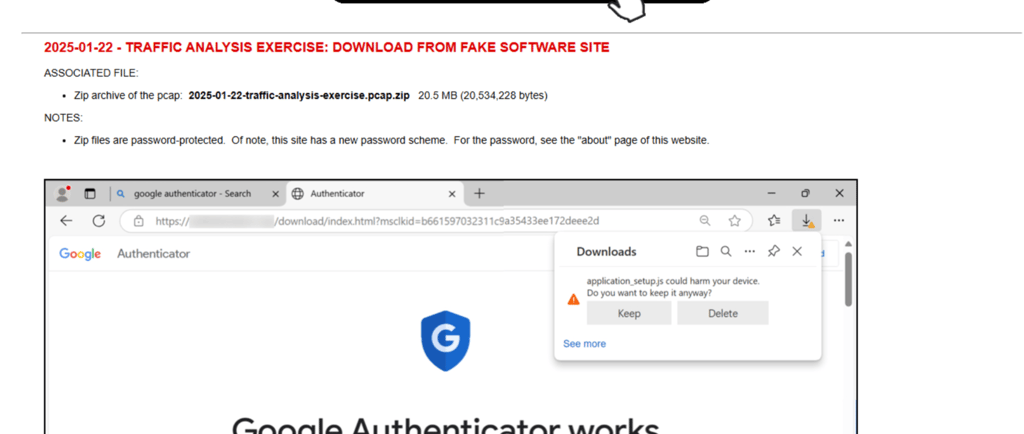This screenshot has width=1024, height=434.
Task: Search downloads using the magnifier icon
Action: 726,252
